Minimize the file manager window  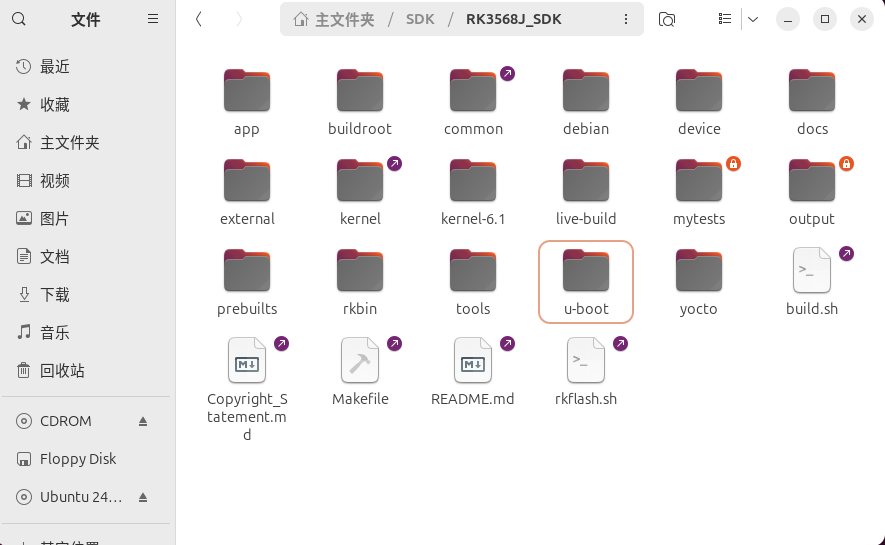(x=787, y=19)
